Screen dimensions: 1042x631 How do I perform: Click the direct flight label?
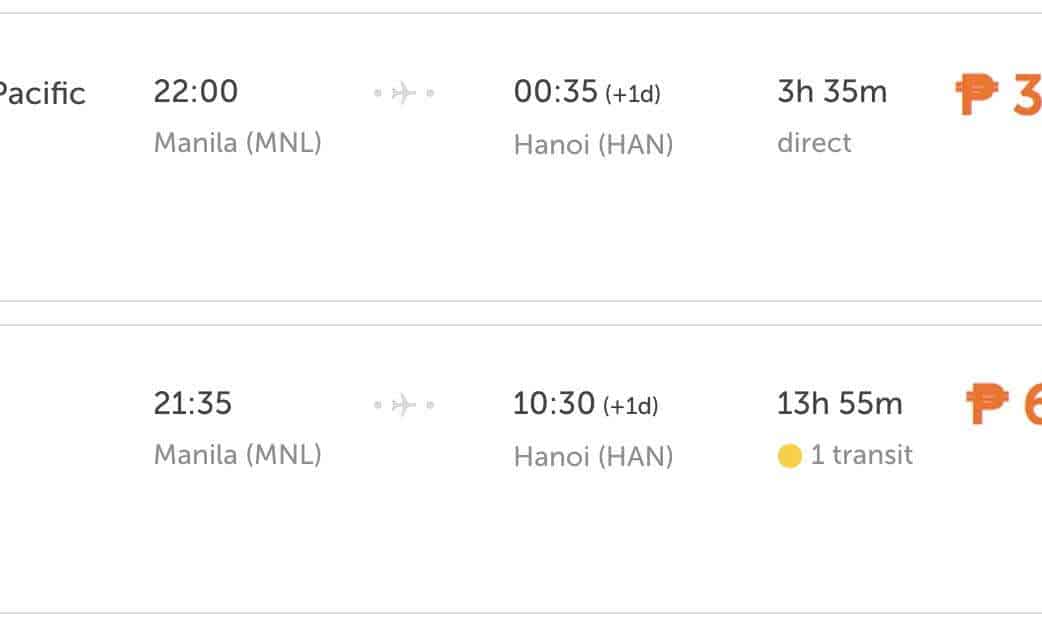[814, 143]
